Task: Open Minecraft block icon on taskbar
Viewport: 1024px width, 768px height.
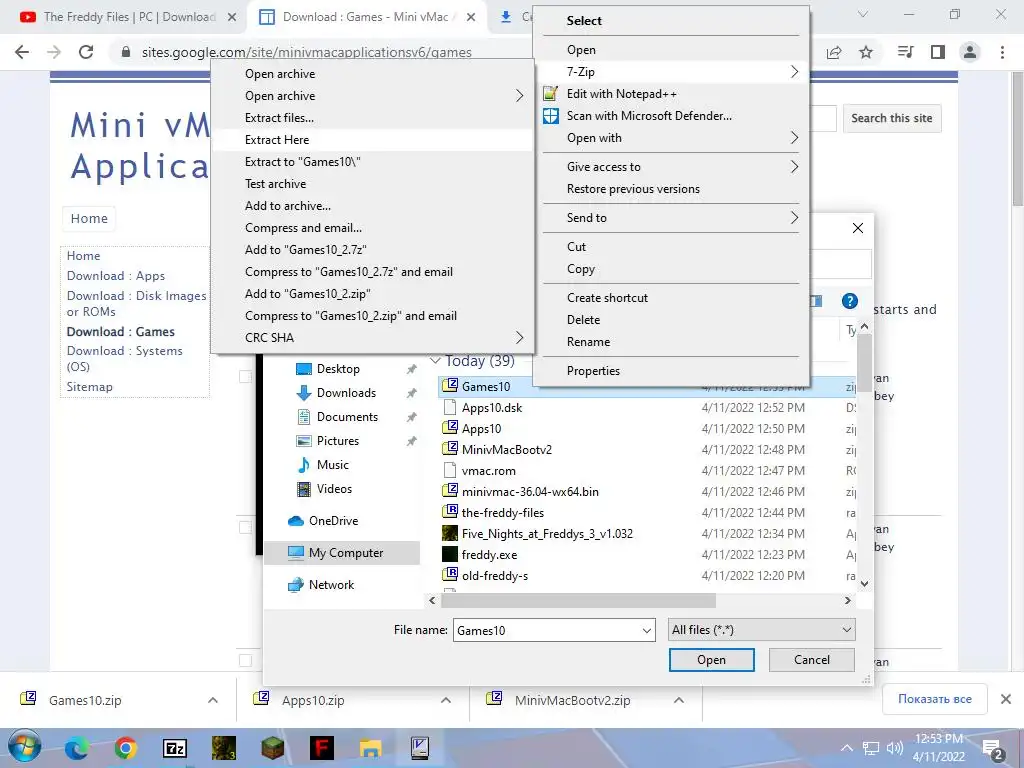Action: tap(272, 748)
